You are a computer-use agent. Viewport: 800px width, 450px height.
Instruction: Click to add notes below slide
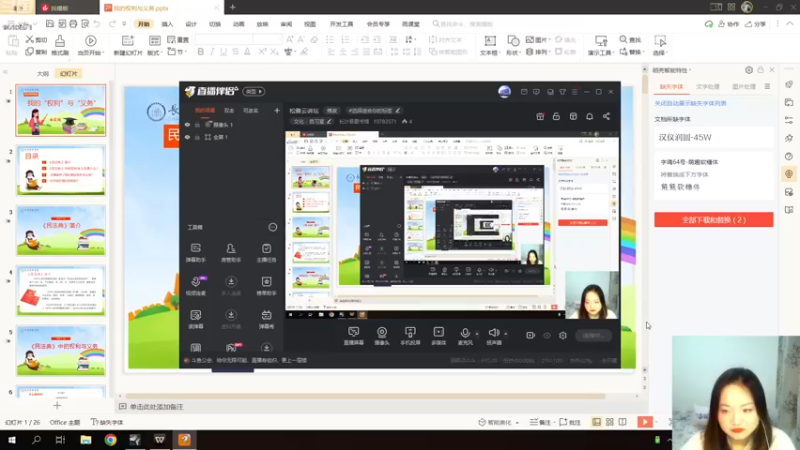tap(156, 407)
